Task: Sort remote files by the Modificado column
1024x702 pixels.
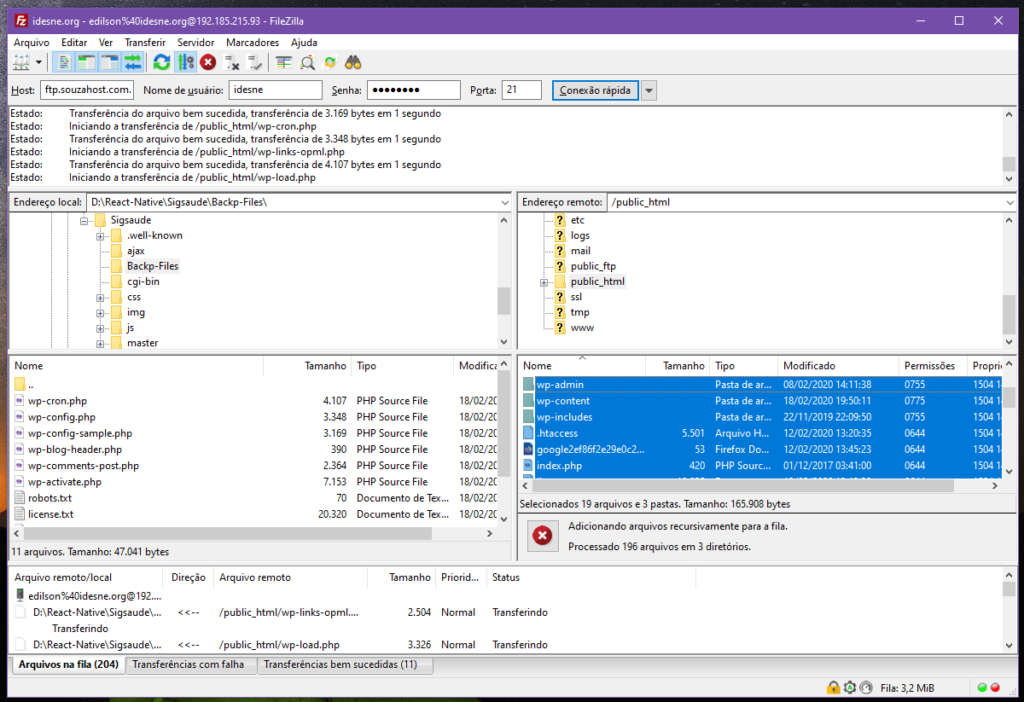Action: point(838,366)
